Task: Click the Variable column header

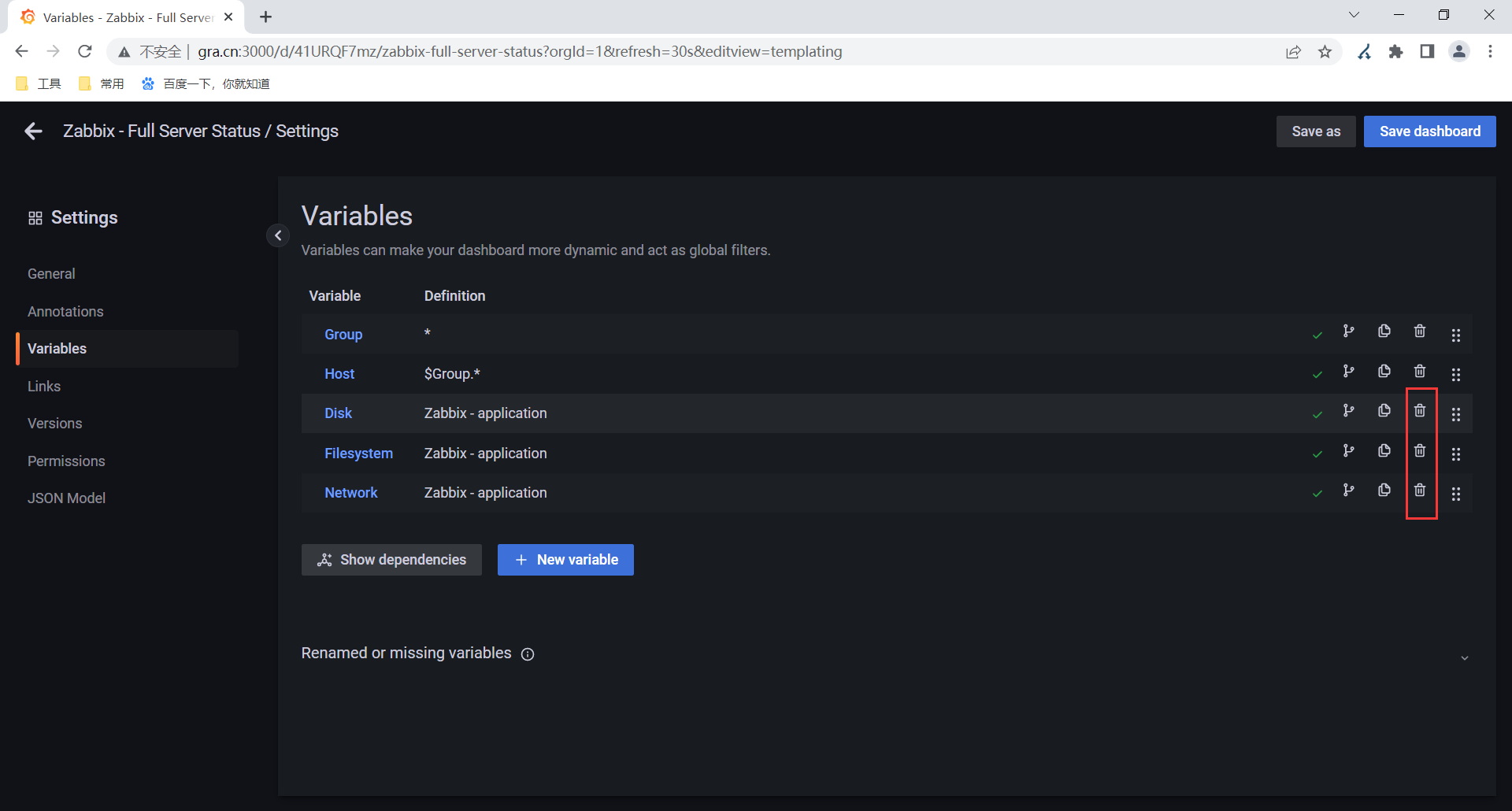Action: tap(335, 296)
